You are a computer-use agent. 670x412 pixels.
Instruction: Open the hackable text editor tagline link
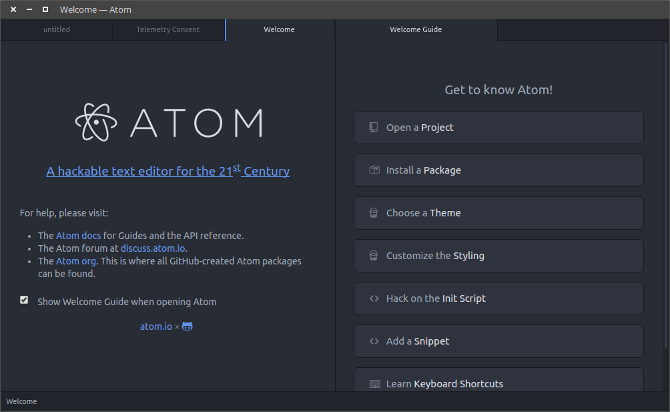click(168, 171)
